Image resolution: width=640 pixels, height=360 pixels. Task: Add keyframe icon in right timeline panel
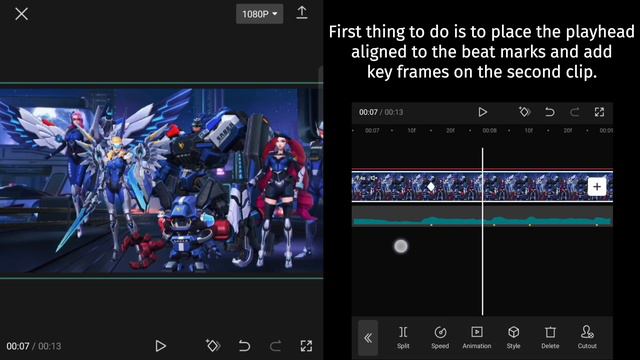click(x=524, y=111)
